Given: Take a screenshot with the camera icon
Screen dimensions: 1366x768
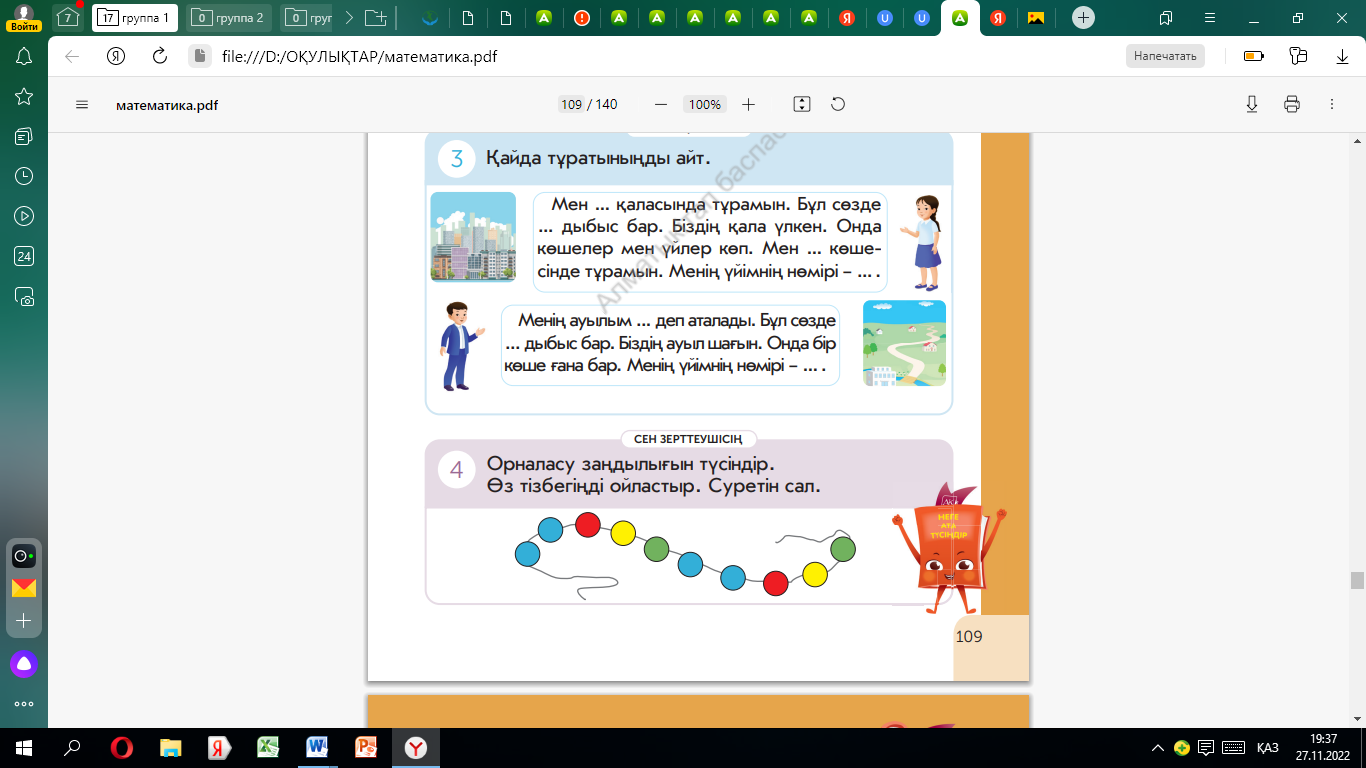Looking at the screenshot, I should click(x=24, y=296).
